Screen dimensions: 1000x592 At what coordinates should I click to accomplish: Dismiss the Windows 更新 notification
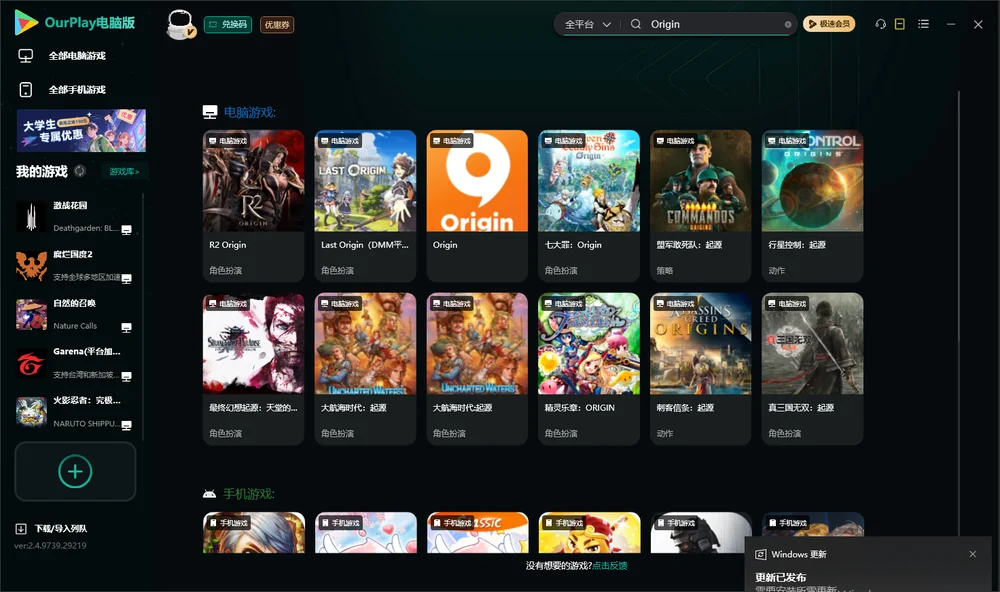click(973, 554)
